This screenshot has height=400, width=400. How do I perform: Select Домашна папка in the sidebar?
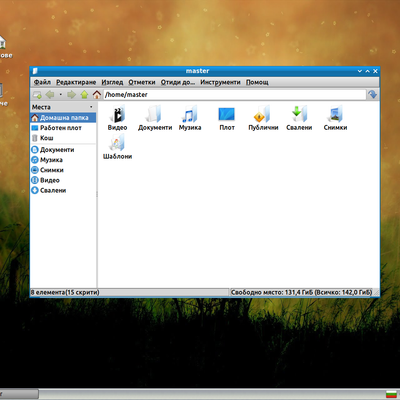(x=63, y=118)
